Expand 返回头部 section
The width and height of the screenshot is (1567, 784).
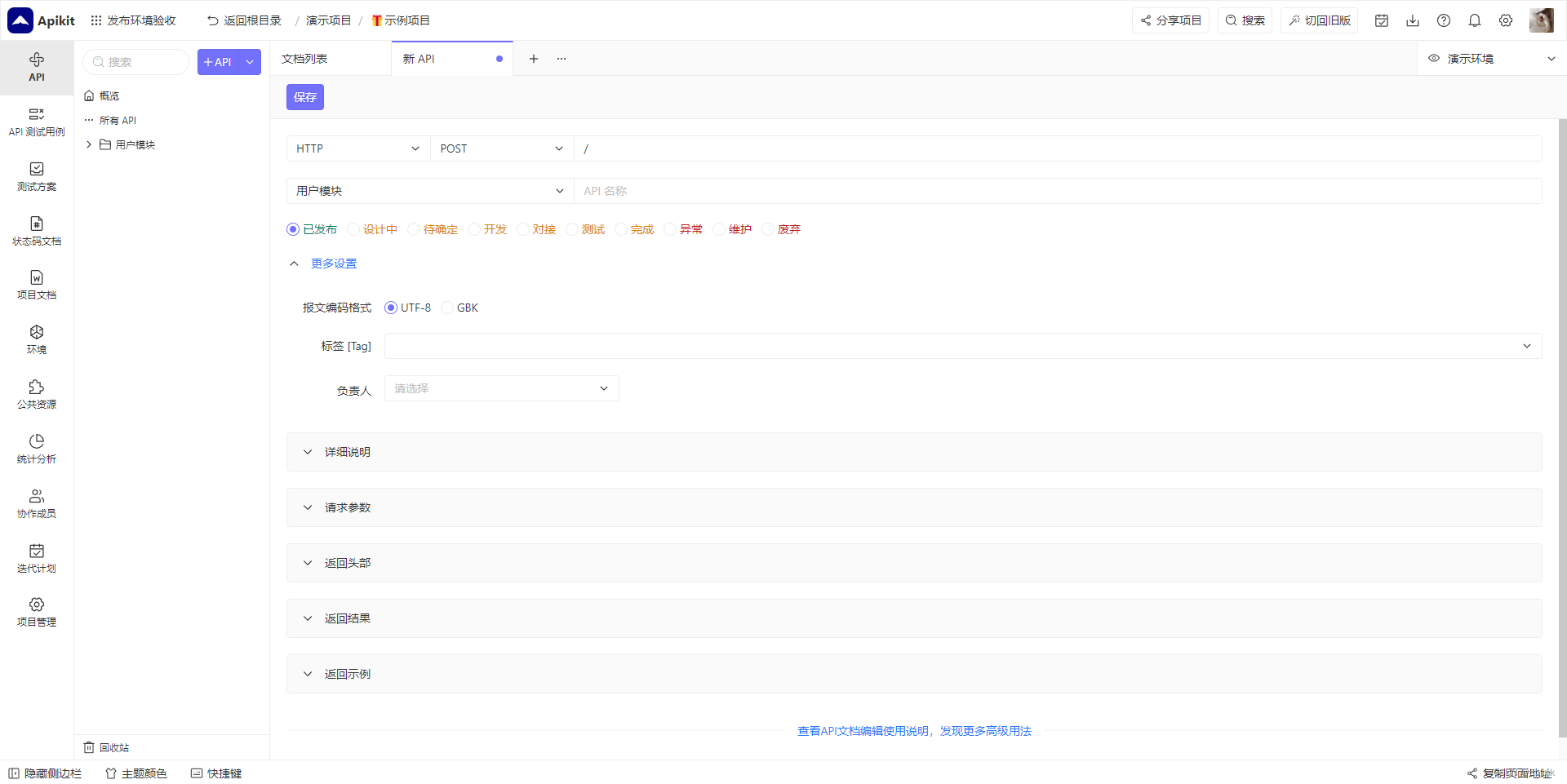pos(914,563)
